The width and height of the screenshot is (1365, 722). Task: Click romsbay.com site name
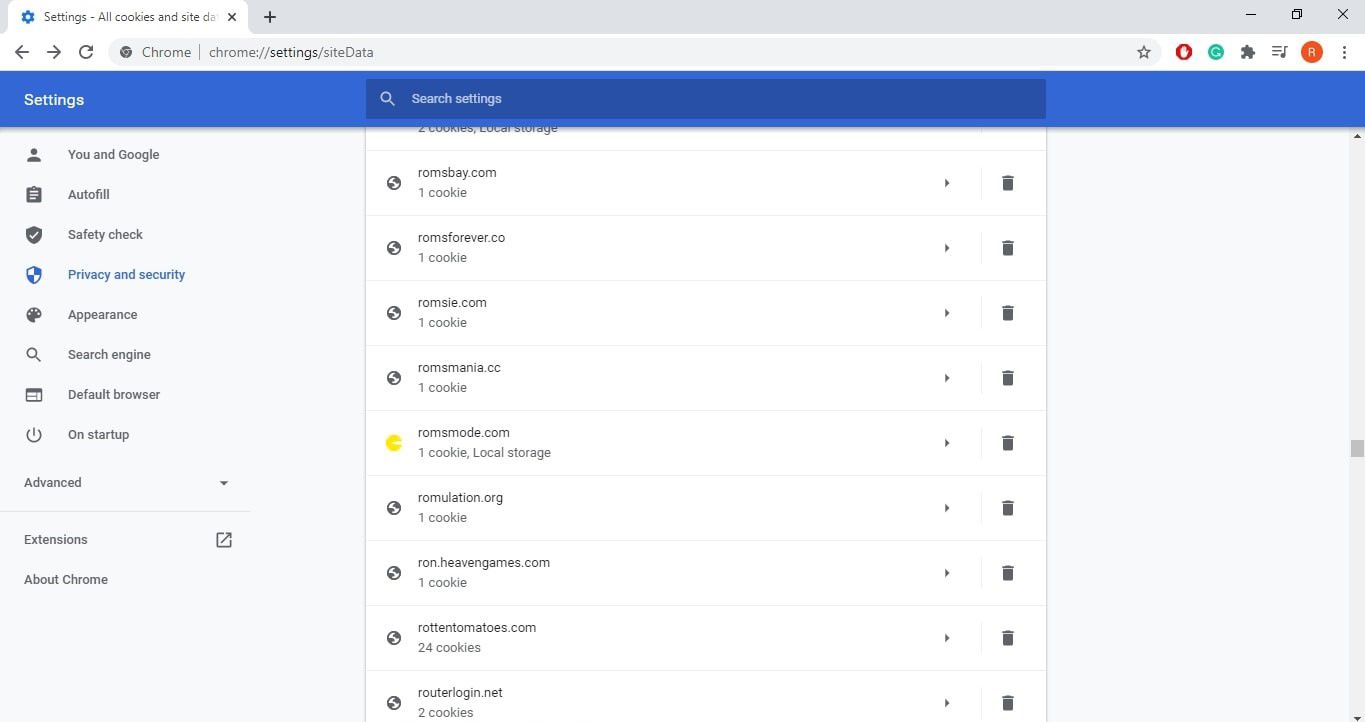[457, 173]
